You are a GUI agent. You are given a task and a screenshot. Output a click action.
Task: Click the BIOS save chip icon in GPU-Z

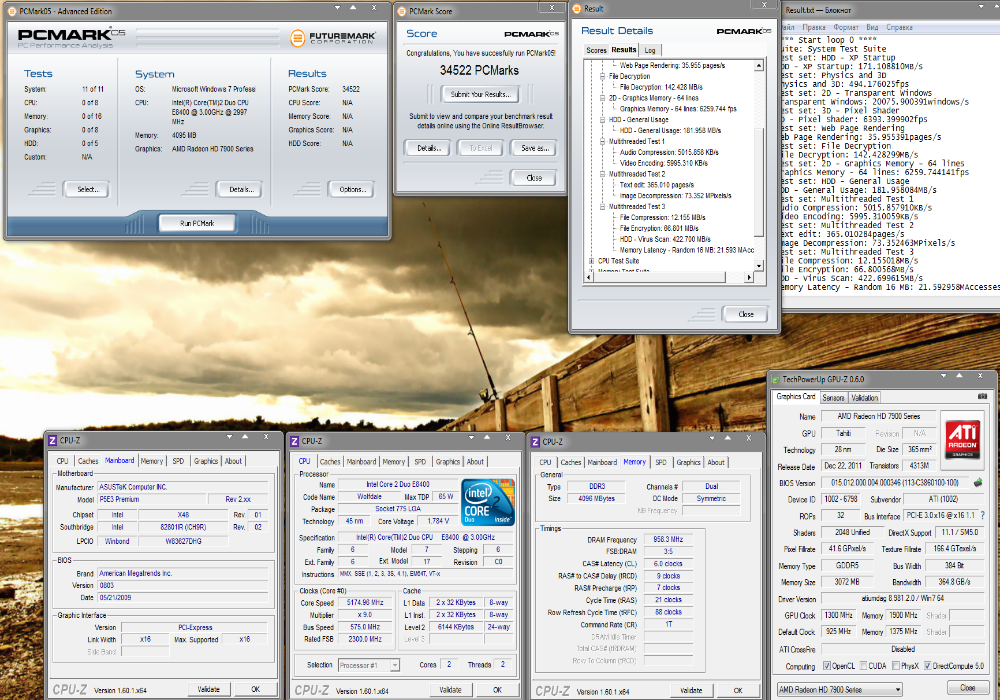tap(978, 482)
